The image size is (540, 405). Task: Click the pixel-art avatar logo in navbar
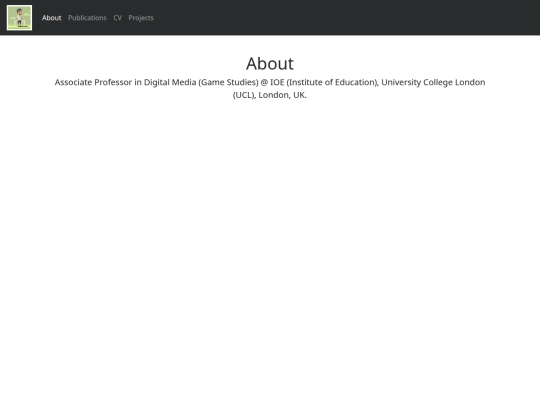click(x=19, y=18)
